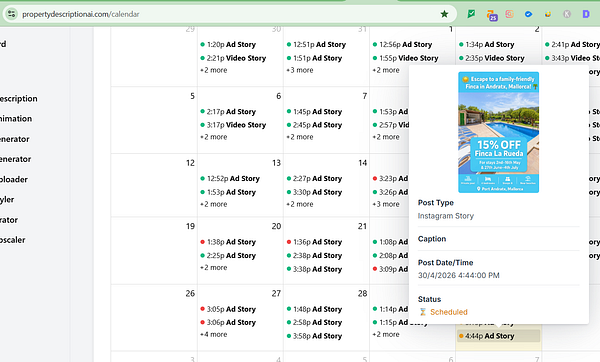Screen dimensions: 600x362
Task: Click the pink square extension icon
Action: (509, 14)
